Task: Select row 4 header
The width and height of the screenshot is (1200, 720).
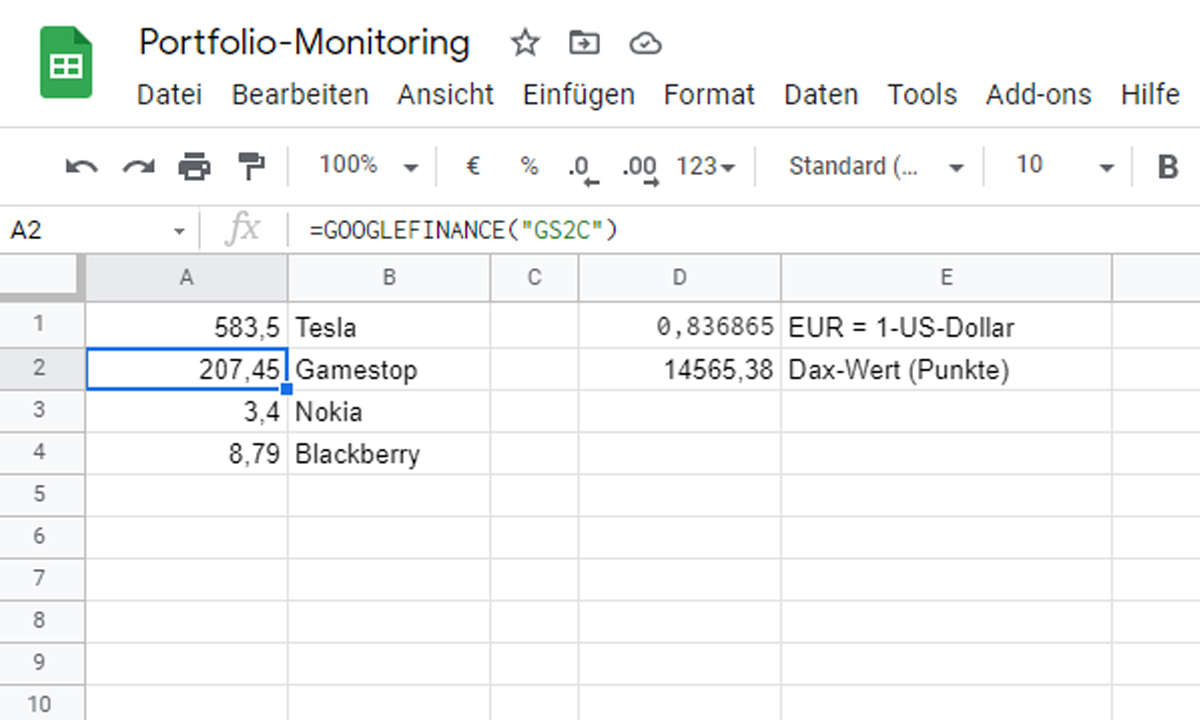Action: (41, 453)
